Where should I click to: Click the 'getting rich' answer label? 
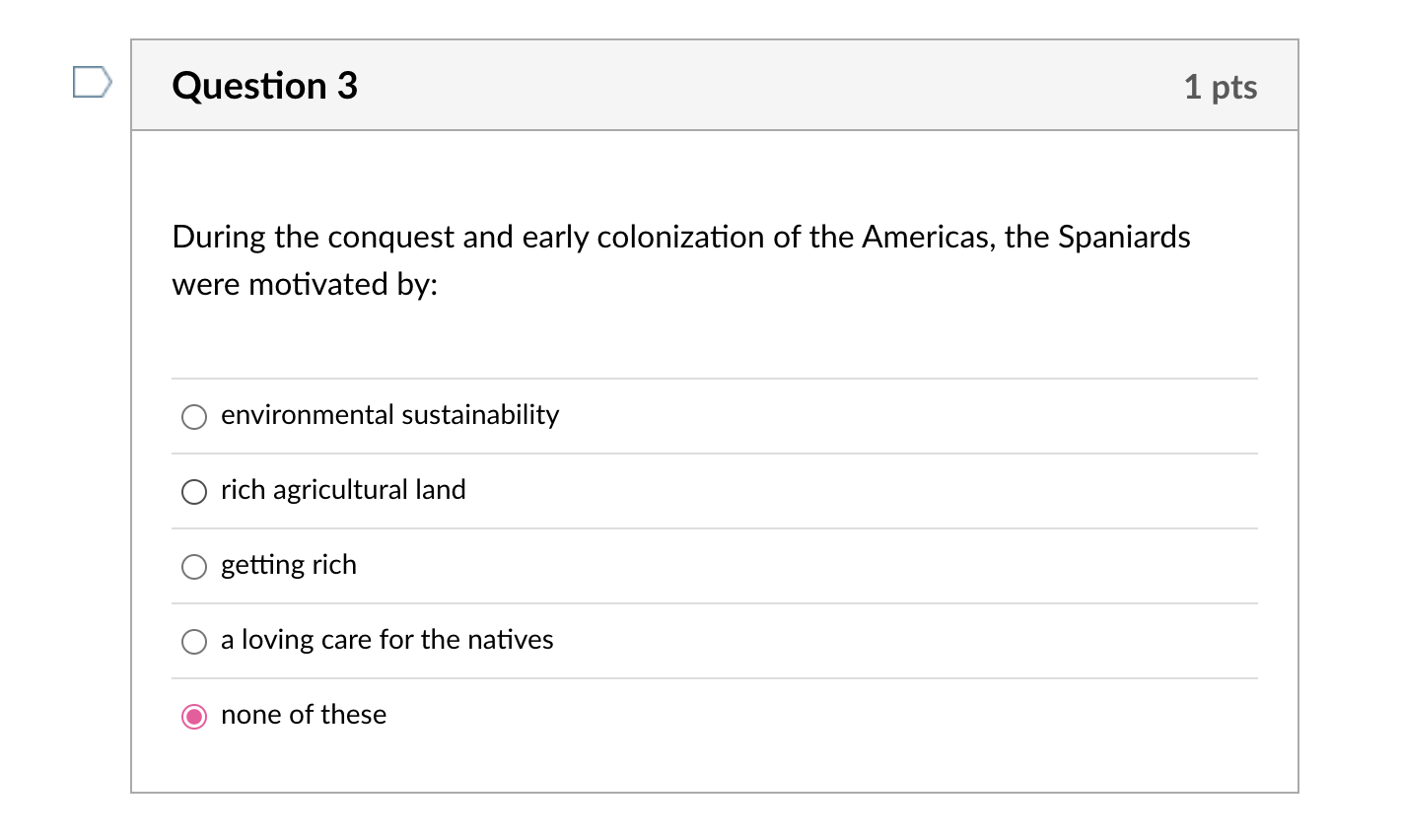tap(288, 565)
